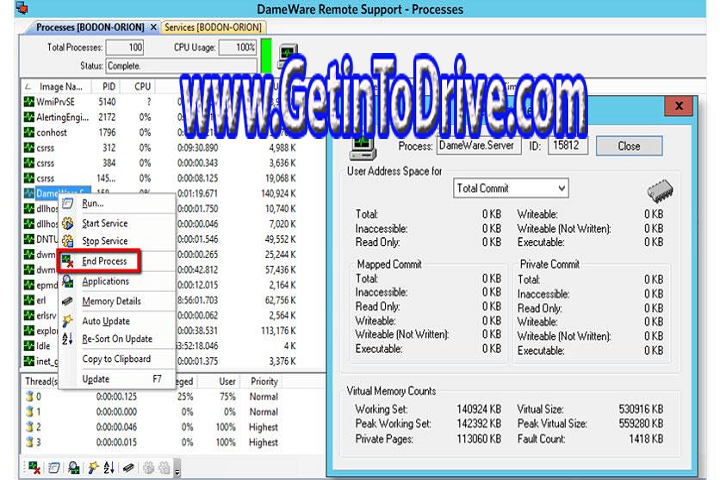Click the thread icon for thread 0
The image size is (720, 480).
(x=30, y=396)
